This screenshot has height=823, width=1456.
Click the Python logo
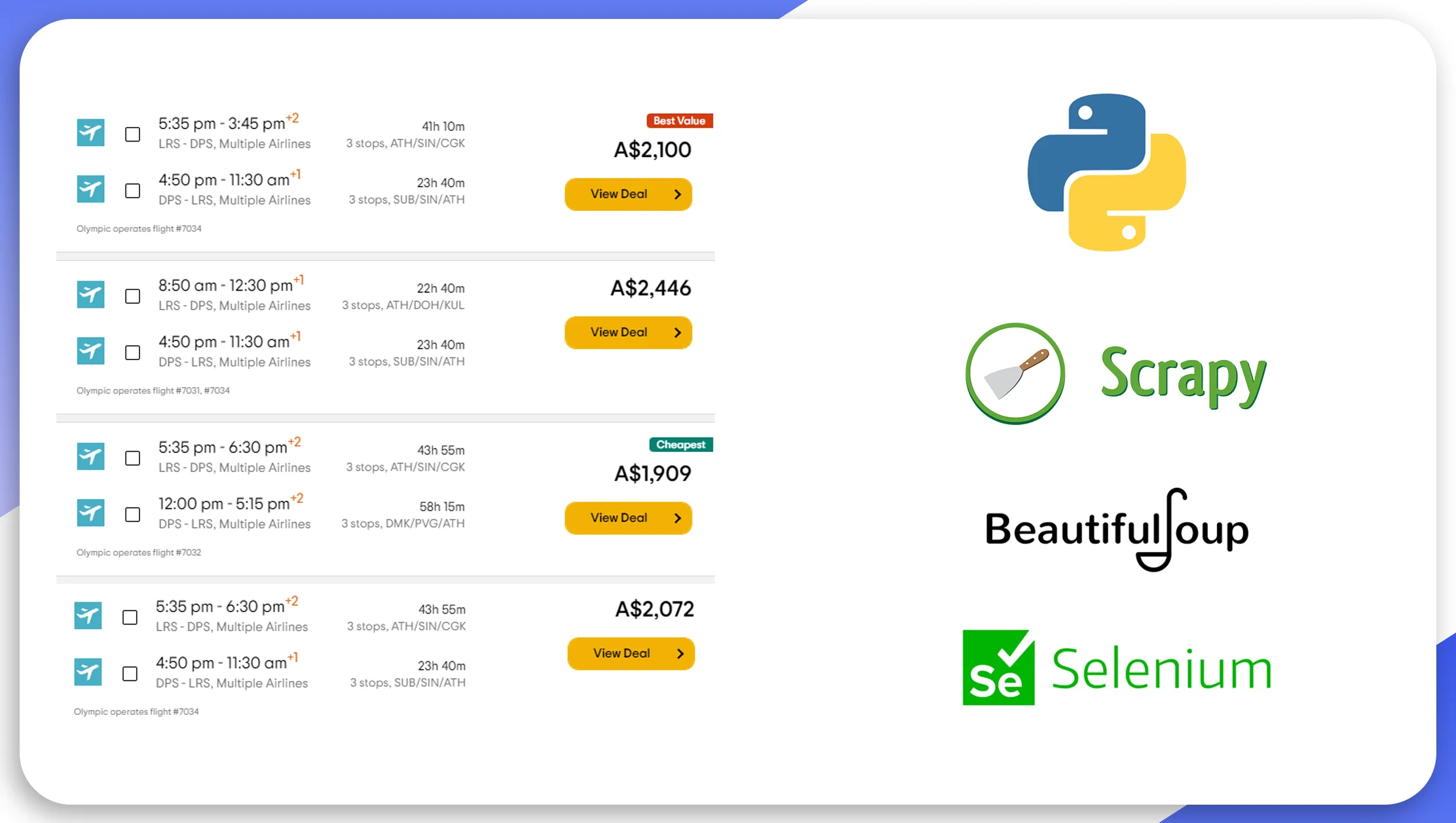(x=1107, y=172)
